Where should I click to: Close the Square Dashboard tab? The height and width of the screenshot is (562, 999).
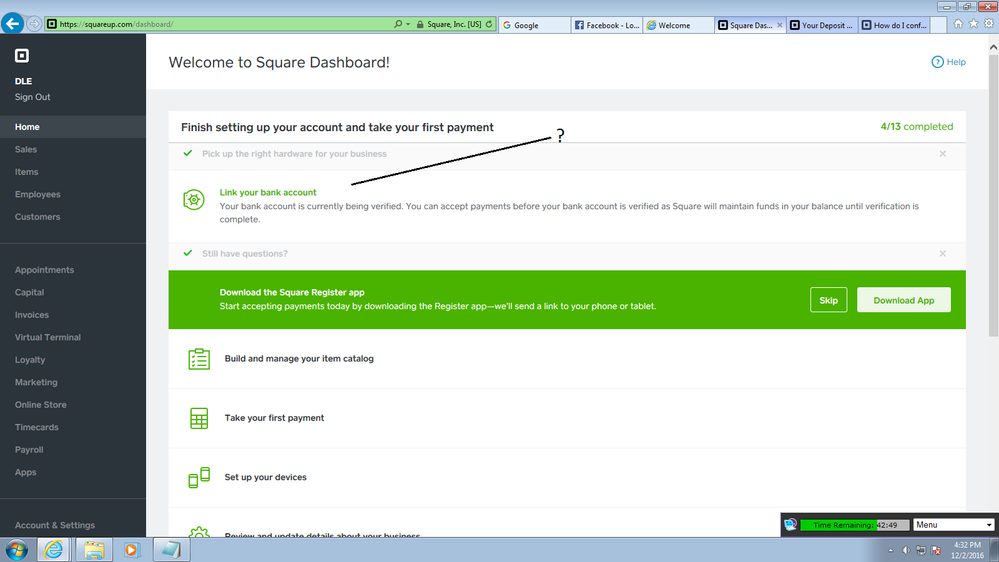(x=779, y=25)
